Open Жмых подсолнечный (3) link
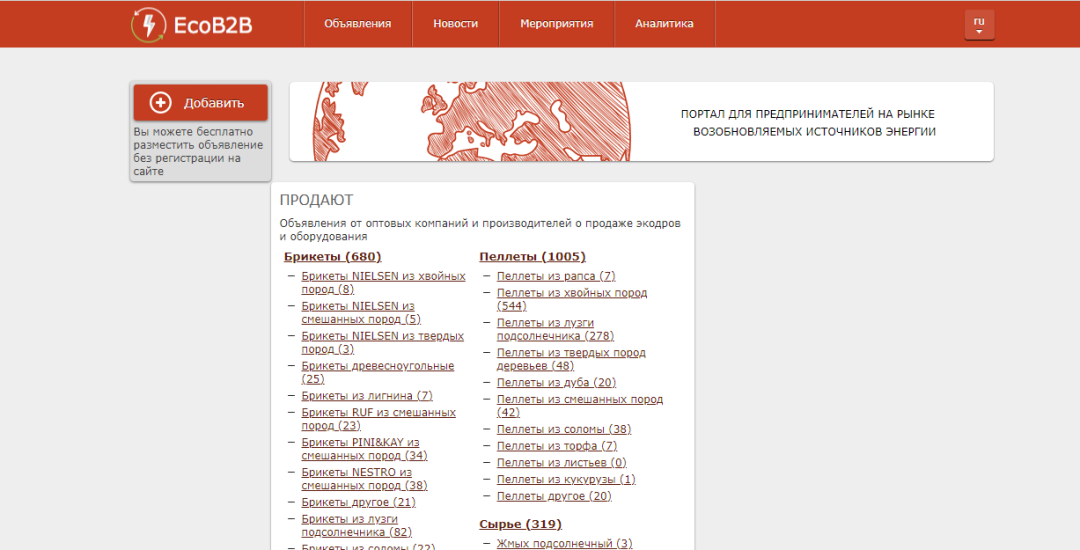The height and width of the screenshot is (550, 1080). [565, 544]
